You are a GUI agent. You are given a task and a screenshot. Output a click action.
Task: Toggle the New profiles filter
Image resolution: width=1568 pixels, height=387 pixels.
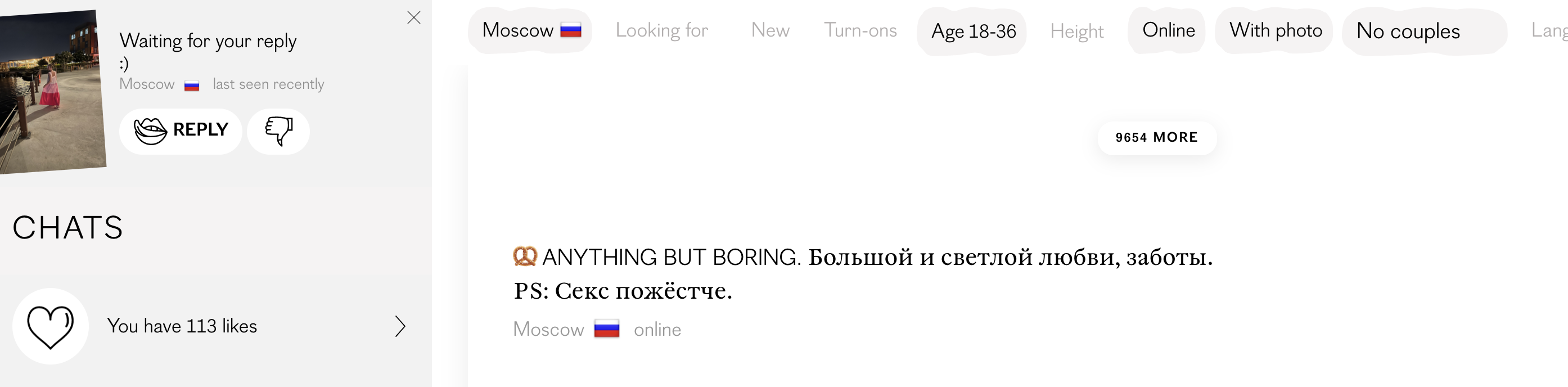770,30
